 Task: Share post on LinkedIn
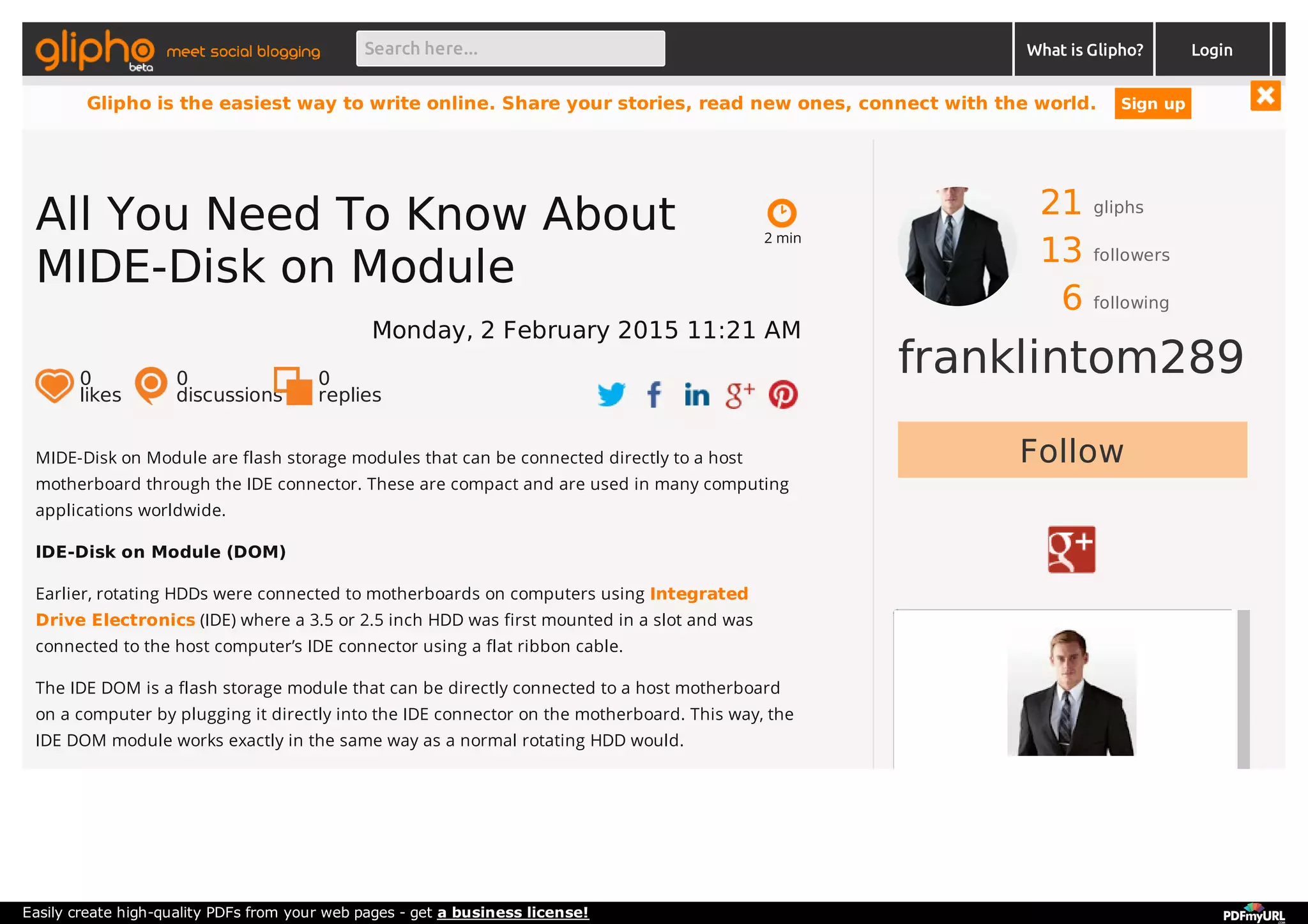click(x=697, y=395)
